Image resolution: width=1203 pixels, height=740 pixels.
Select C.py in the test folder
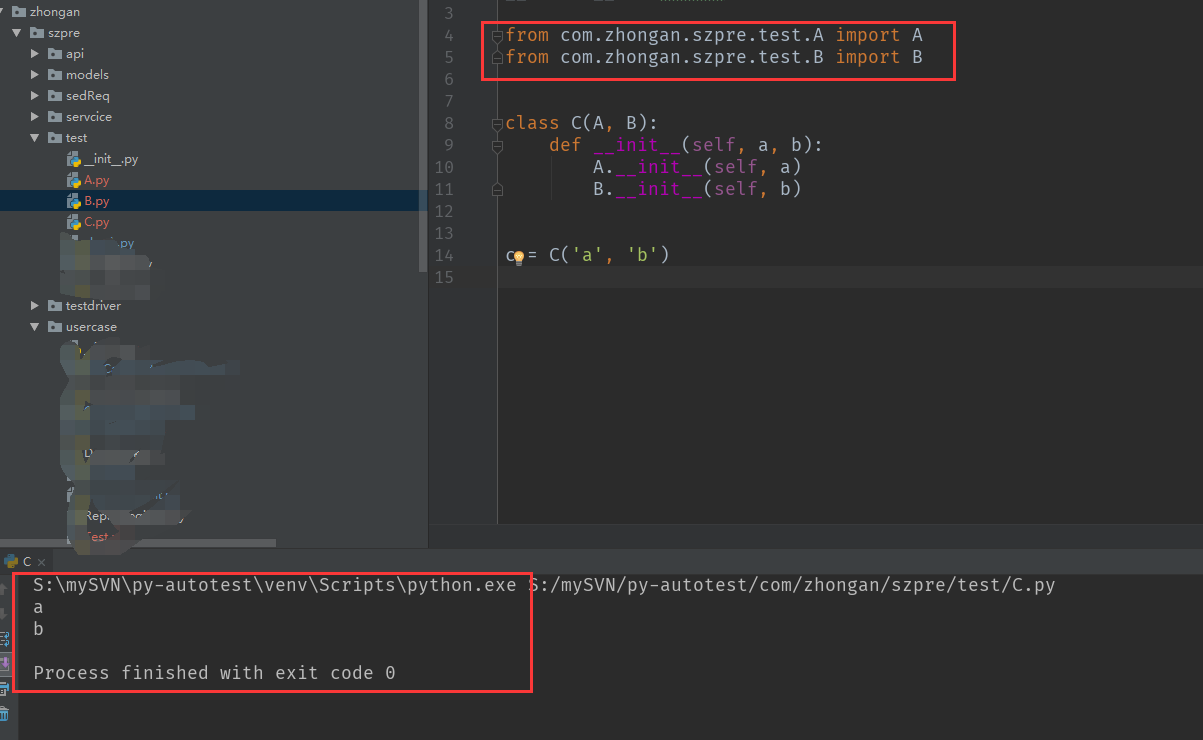[96, 222]
